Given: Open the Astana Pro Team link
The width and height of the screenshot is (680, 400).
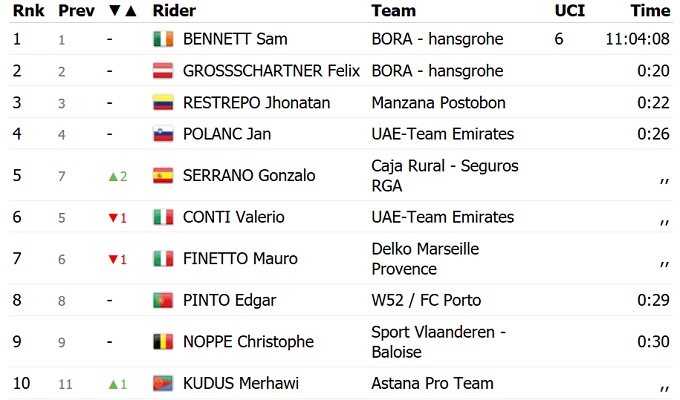Looking at the screenshot, I should click(432, 383).
